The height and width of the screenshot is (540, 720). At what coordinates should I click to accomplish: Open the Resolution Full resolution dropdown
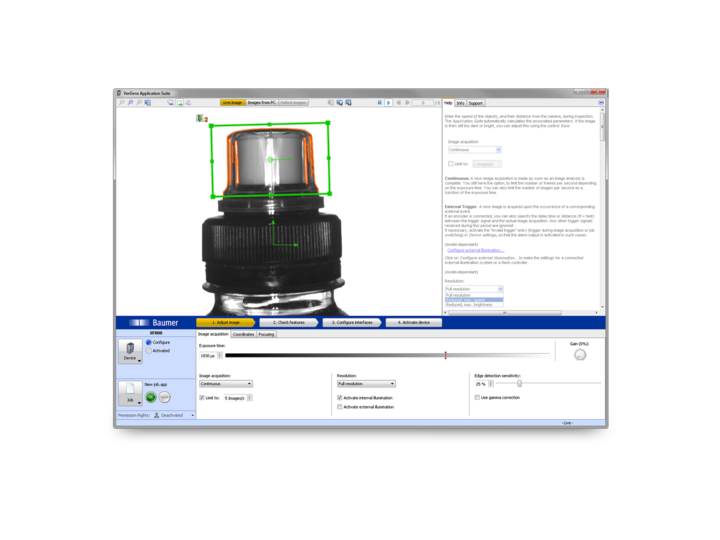point(365,383)
